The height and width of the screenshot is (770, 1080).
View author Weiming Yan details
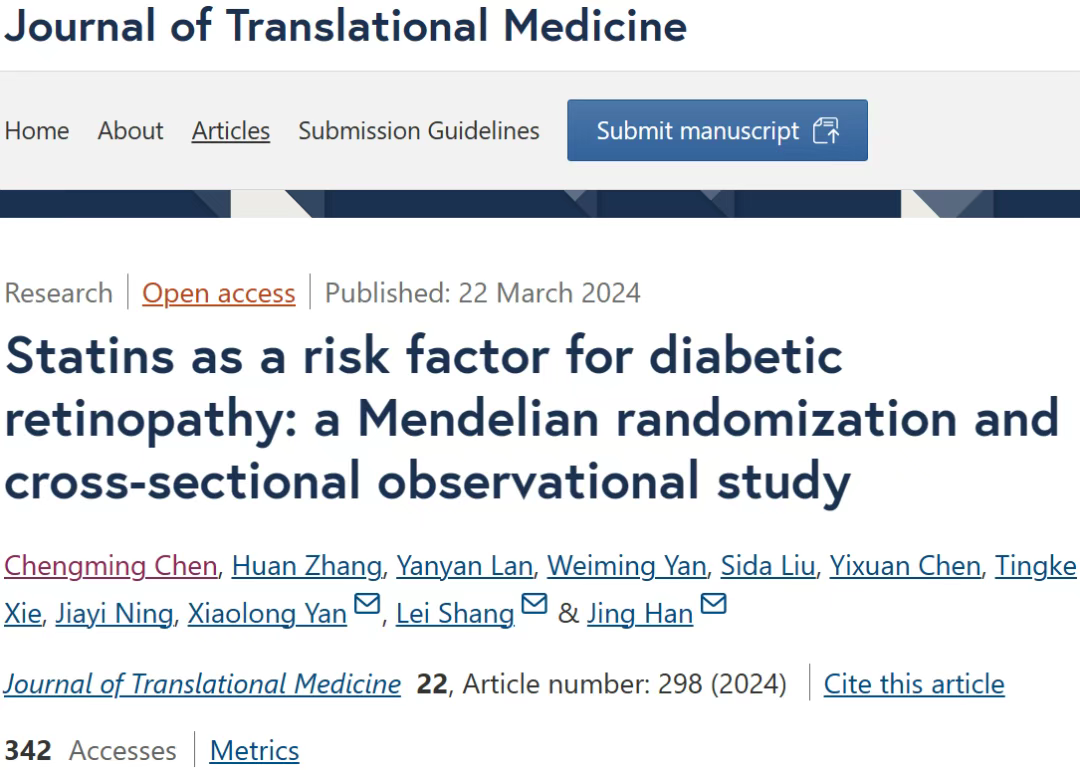tap(626, 566)
